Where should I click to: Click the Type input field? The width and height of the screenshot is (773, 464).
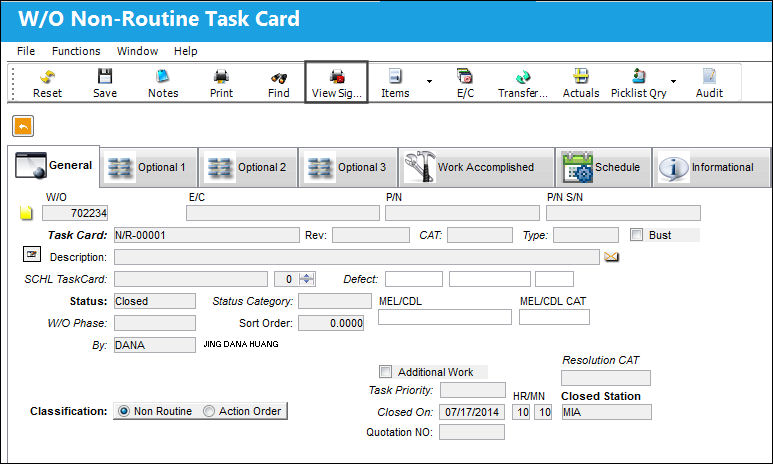coord(586,235)
